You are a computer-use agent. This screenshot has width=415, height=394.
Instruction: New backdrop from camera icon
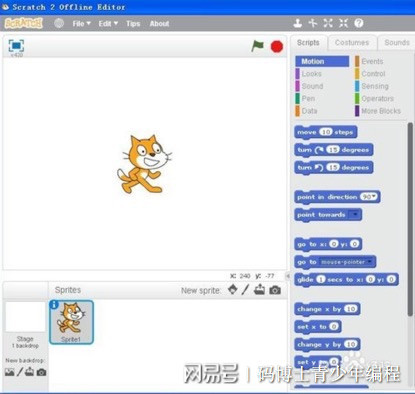[41, 372]
